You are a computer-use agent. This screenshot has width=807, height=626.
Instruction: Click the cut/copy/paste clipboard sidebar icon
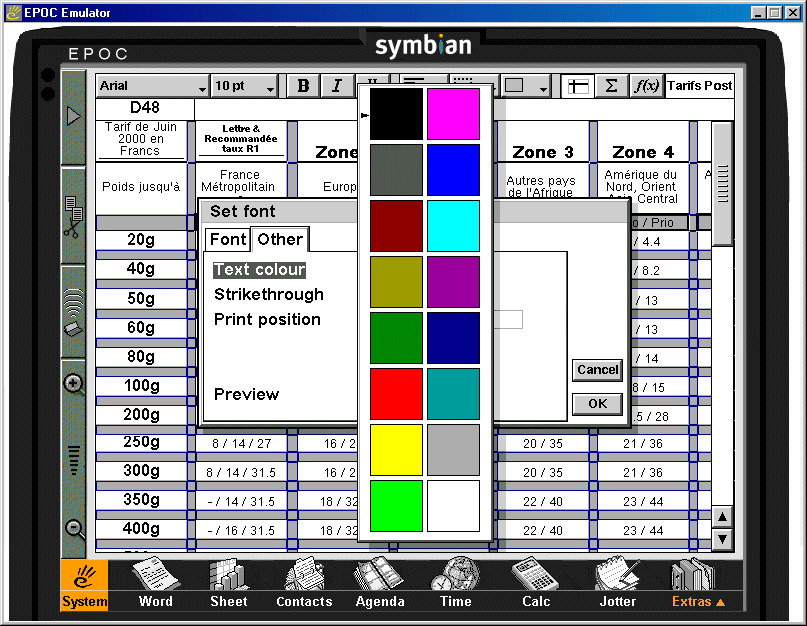(x=74, y=216)
